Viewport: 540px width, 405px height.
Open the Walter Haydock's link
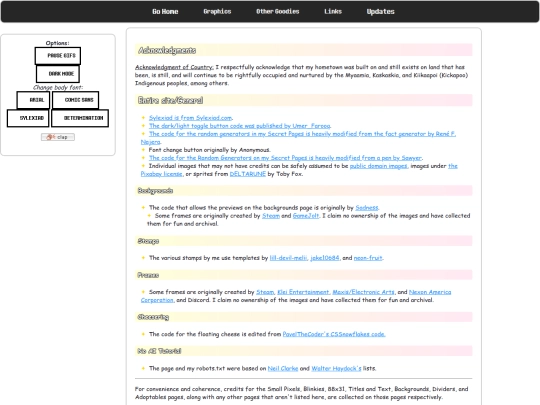[336, 368]
